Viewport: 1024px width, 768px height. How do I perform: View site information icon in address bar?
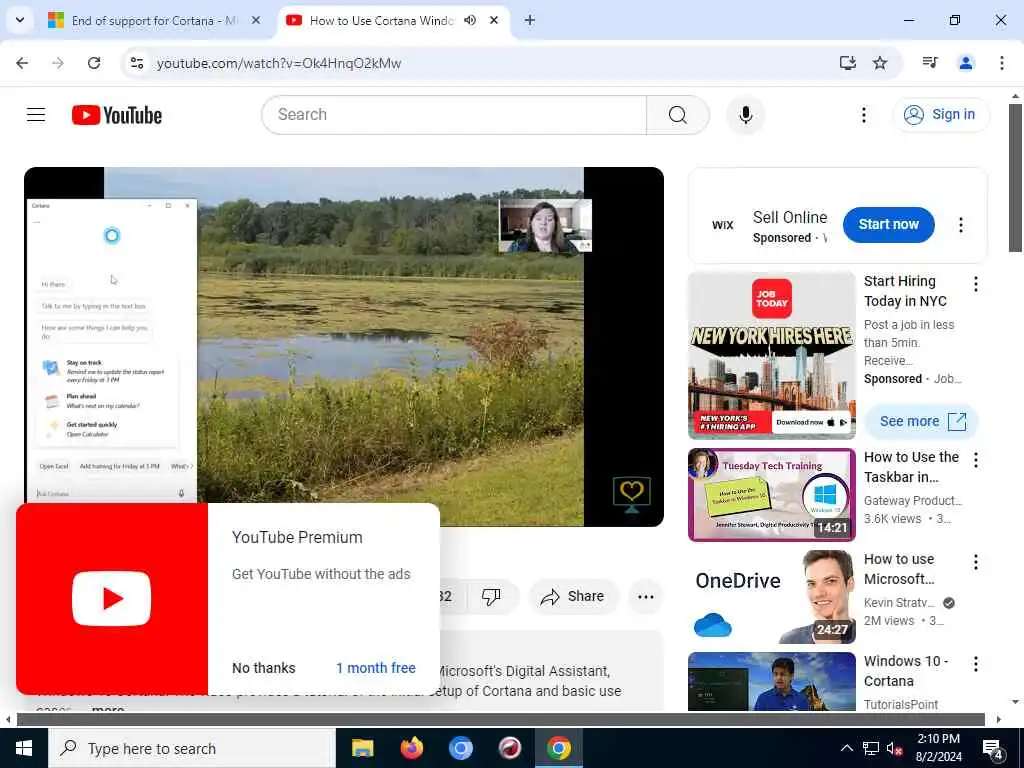pyautogui.click(x=136, y=63)
